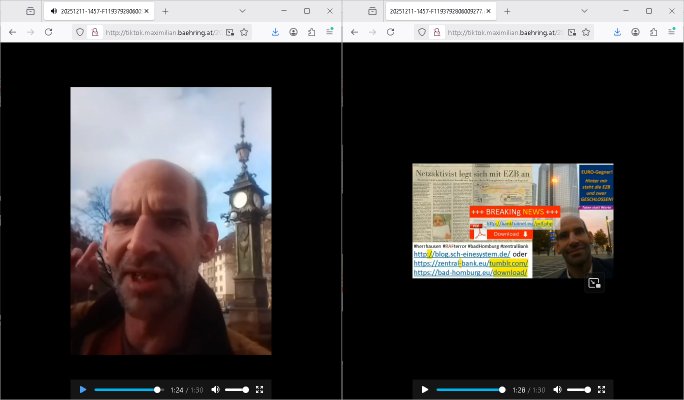
Task: Open the application hamburger menu in right browser
Action: [672, 32]
